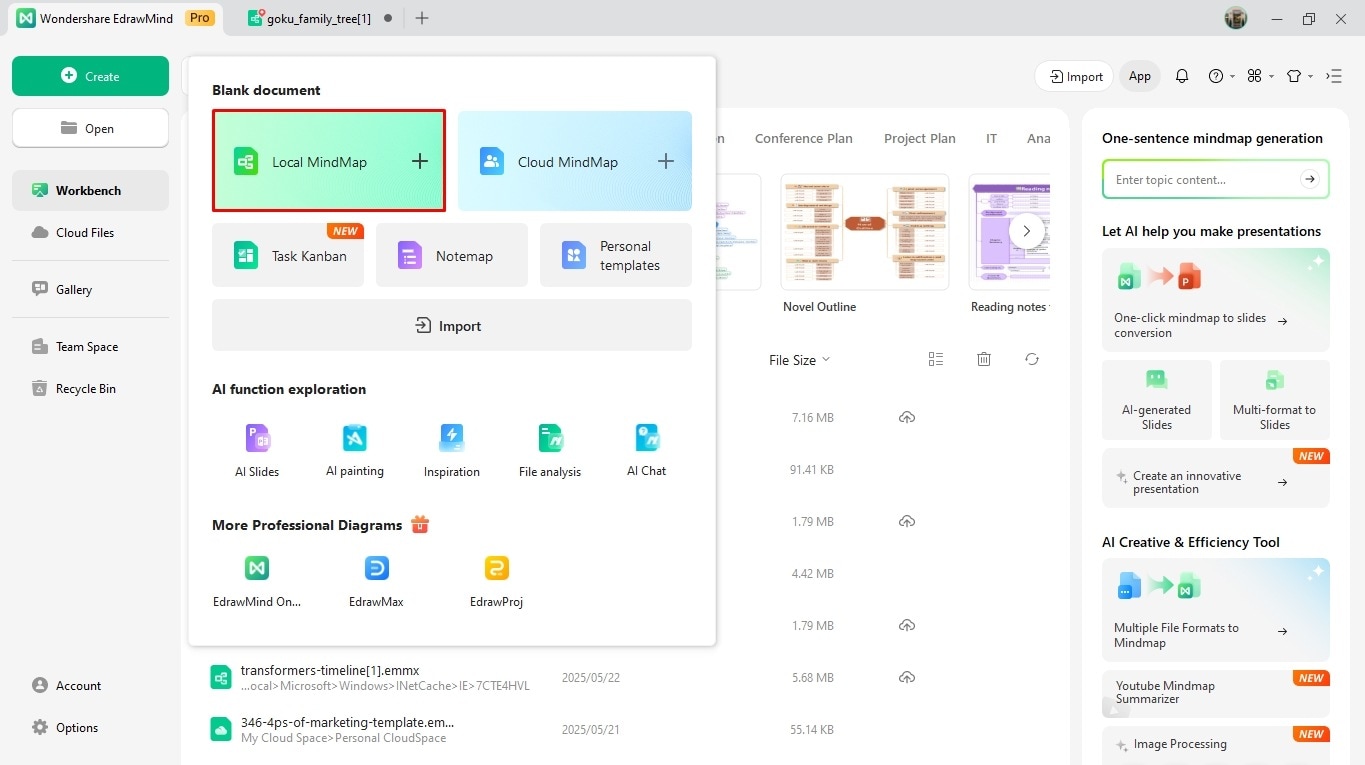Viewport: 1365px width, 765px height.
Task: Select Notemap document type
Action: click(452, 255)
